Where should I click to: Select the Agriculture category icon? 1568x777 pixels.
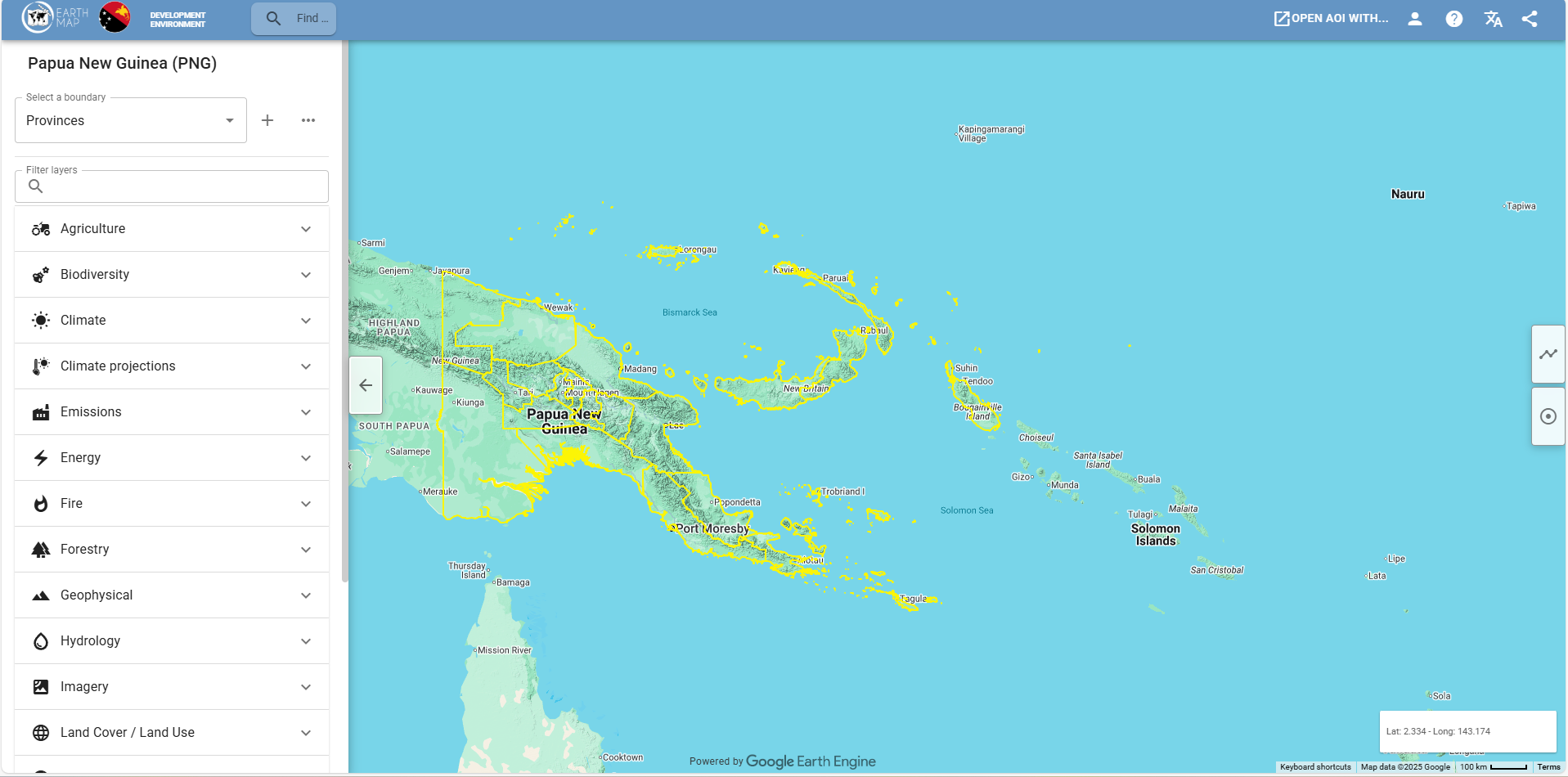click(x=40, y=229)
